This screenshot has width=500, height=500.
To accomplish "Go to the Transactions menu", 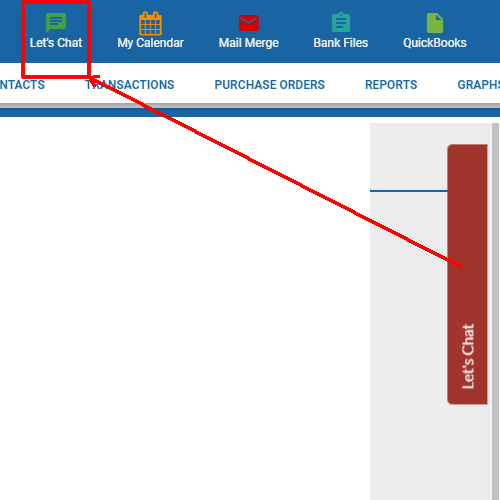I will 130,85.
